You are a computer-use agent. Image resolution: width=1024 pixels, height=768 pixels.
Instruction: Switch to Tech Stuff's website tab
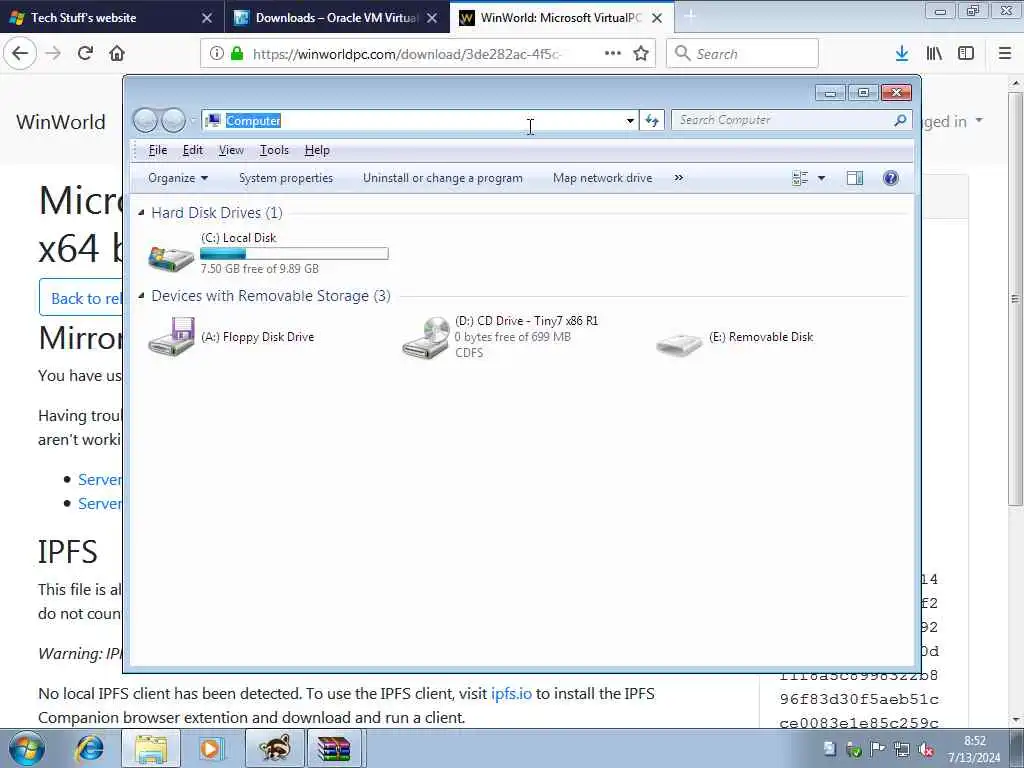[112, 18]
